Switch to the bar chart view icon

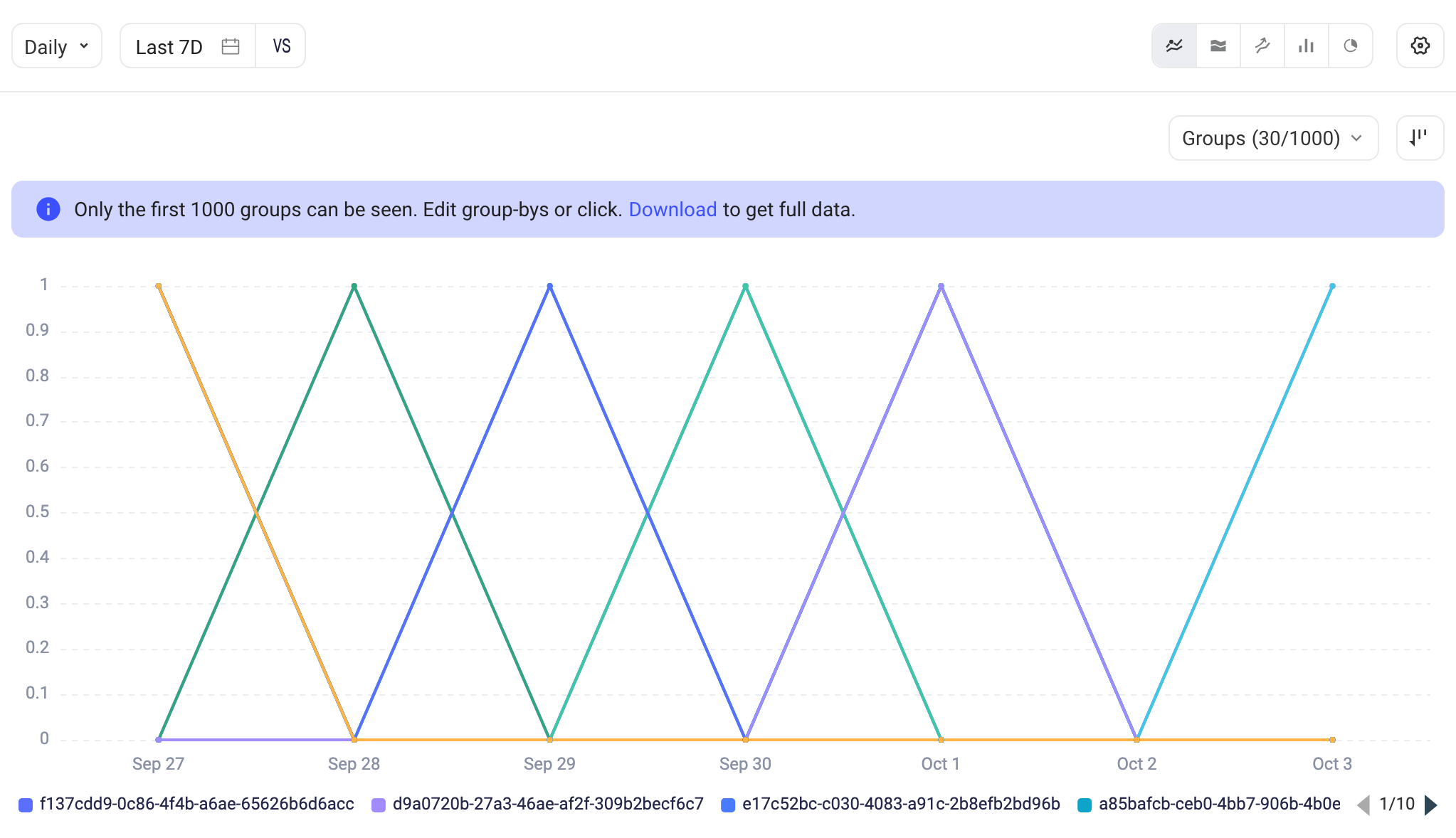coord(1307,46)
